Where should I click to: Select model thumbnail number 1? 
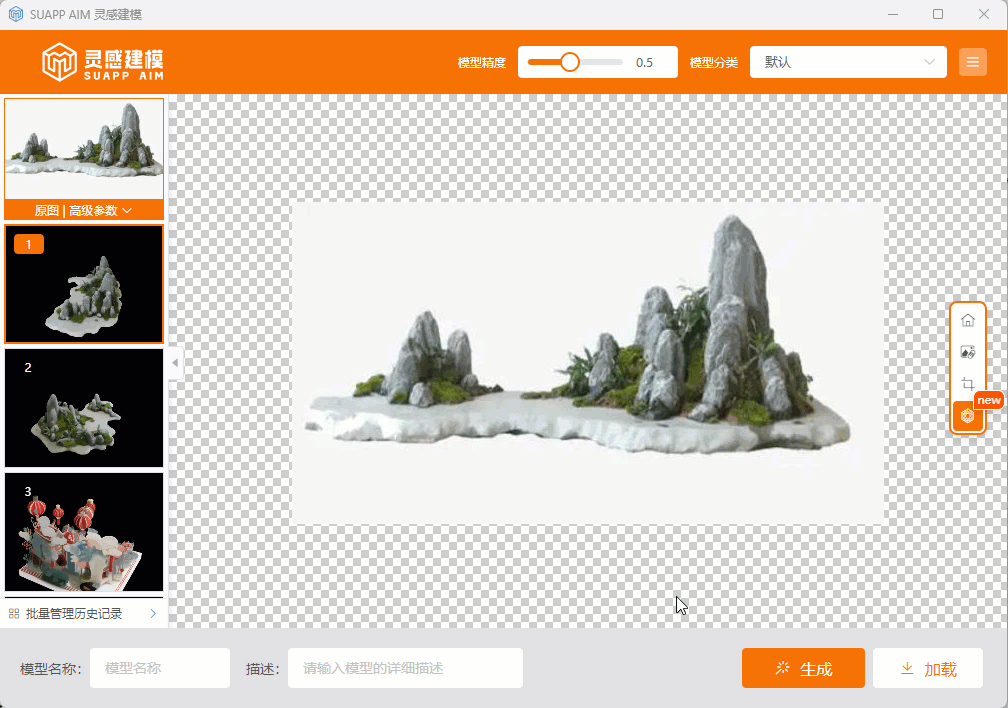(x=84, y=284)
